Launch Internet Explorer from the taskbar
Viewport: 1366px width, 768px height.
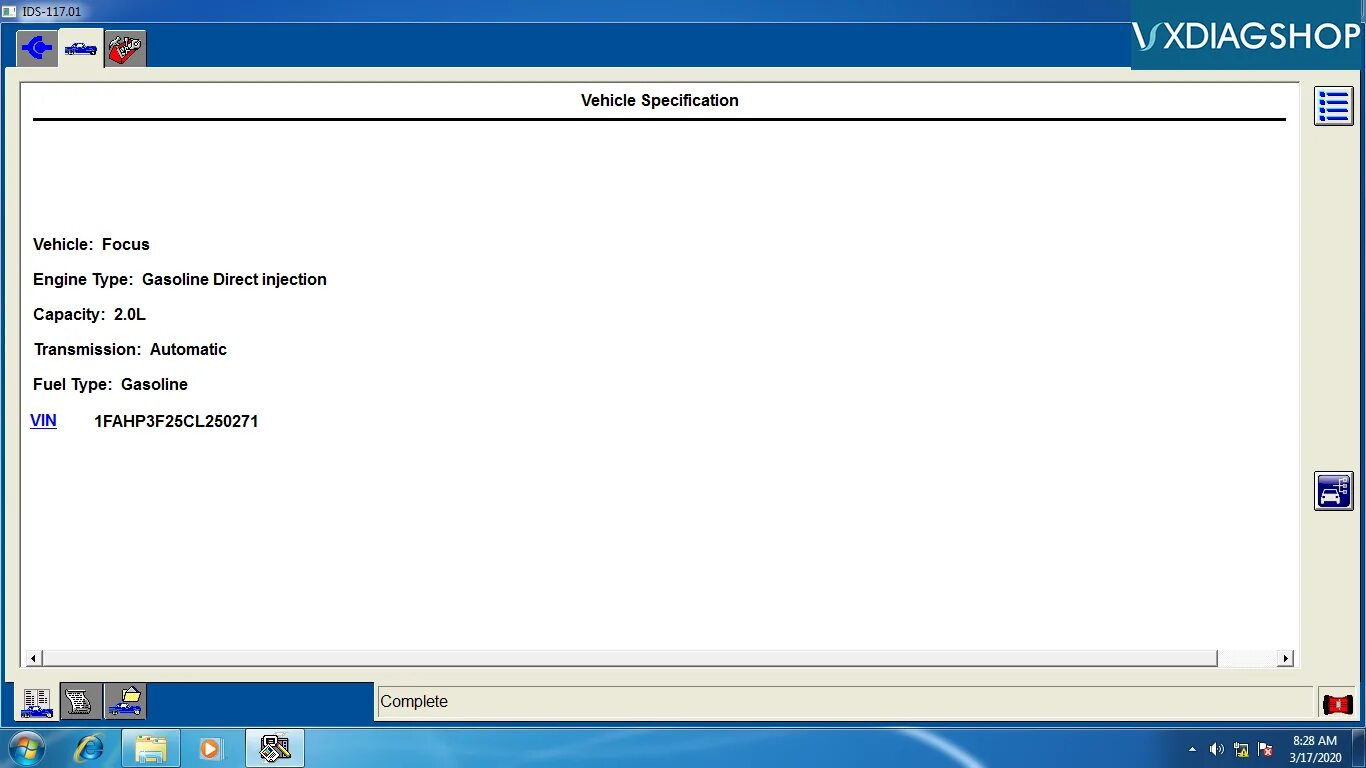point(90,748)
